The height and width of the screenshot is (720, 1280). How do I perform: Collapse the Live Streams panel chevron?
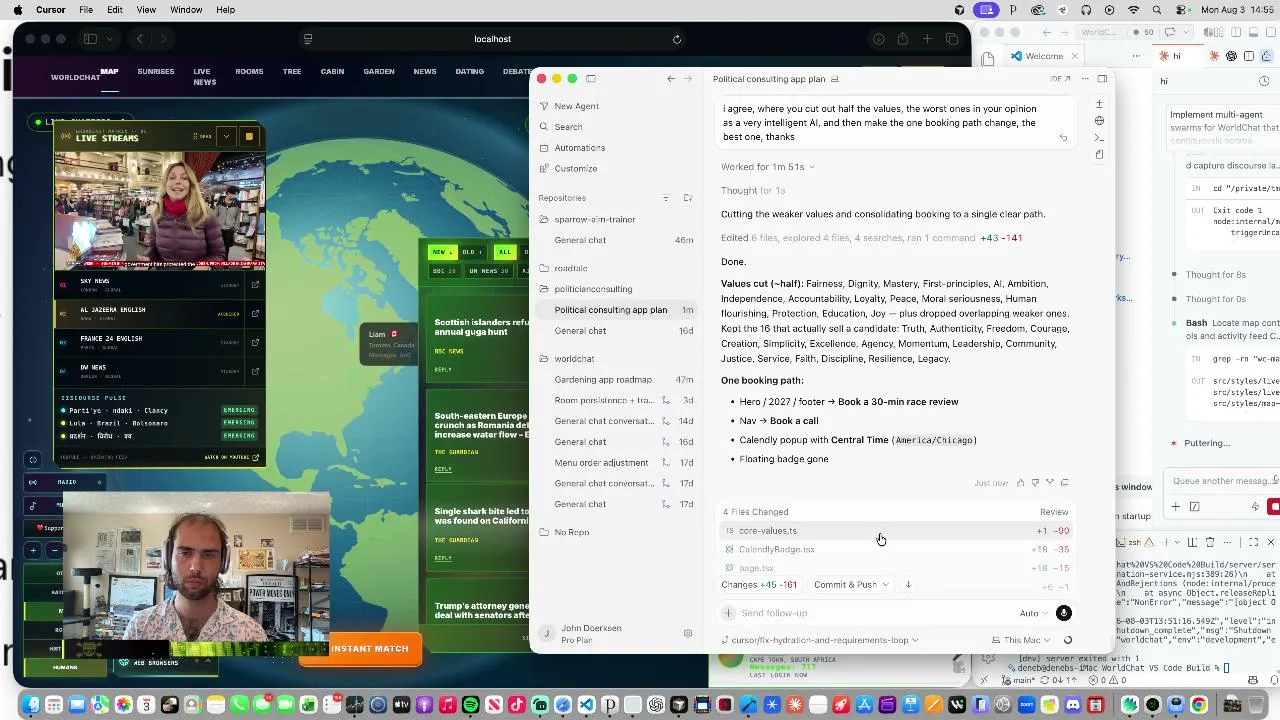227,136
